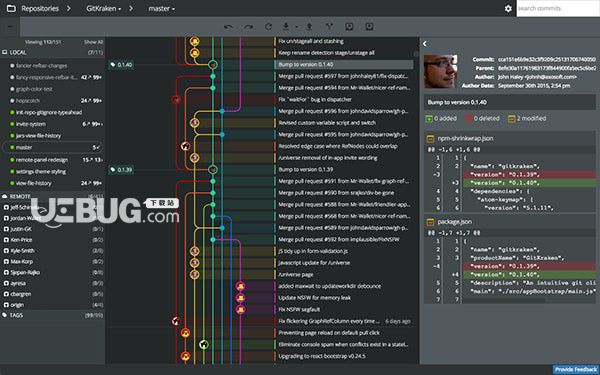This screenshot has width=600, height=375.
Task: Click the cloud icon in REMOTE header
Action: (x=5, y=196)
